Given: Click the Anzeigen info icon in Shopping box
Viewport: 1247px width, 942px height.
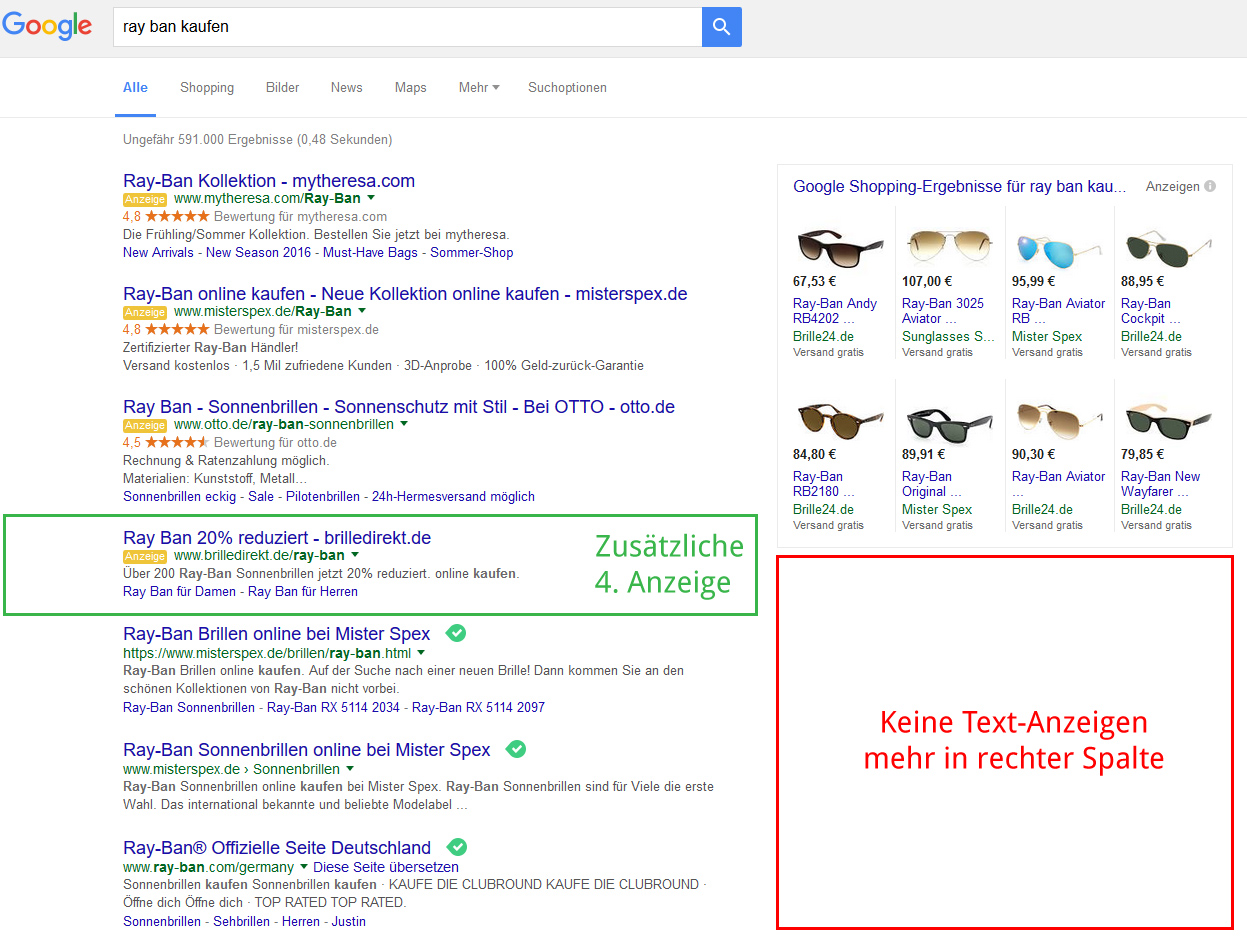Looking at the screenshot, I should point(1210,186).
